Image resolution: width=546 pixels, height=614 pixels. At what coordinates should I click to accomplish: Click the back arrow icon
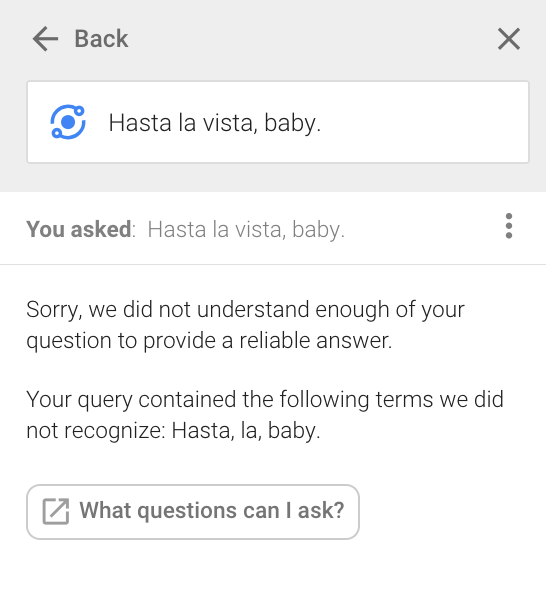[45, 39]
